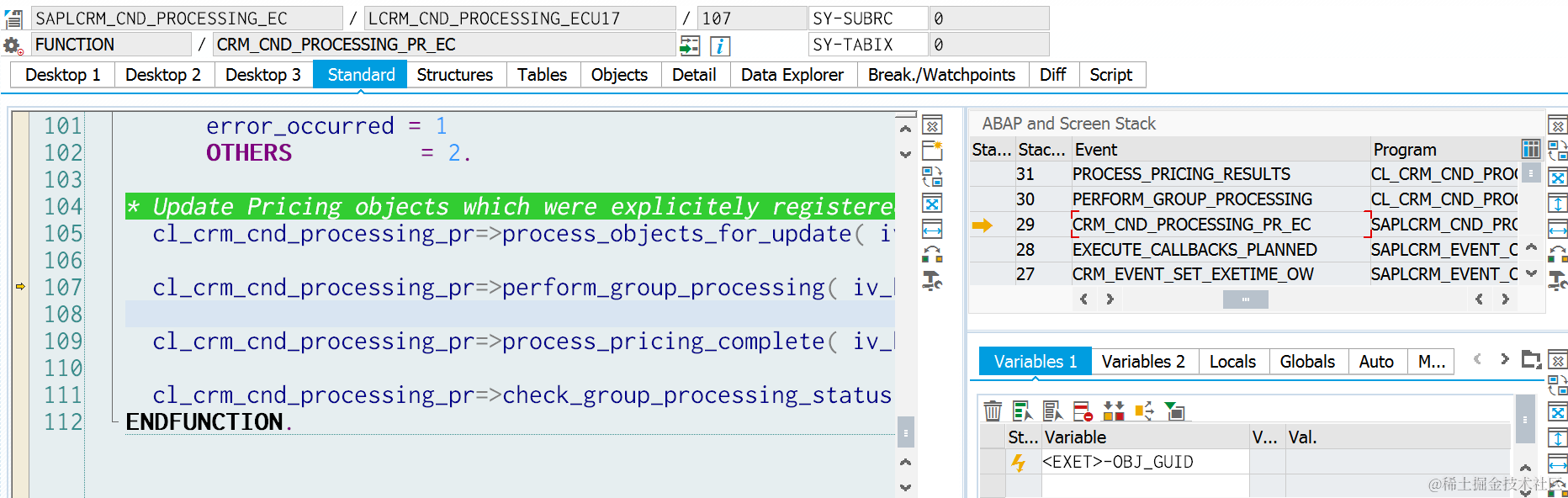1568x498 pixels.
Task: Open the Break./Watchpoints tab
Action: click(x=941, y=75)
